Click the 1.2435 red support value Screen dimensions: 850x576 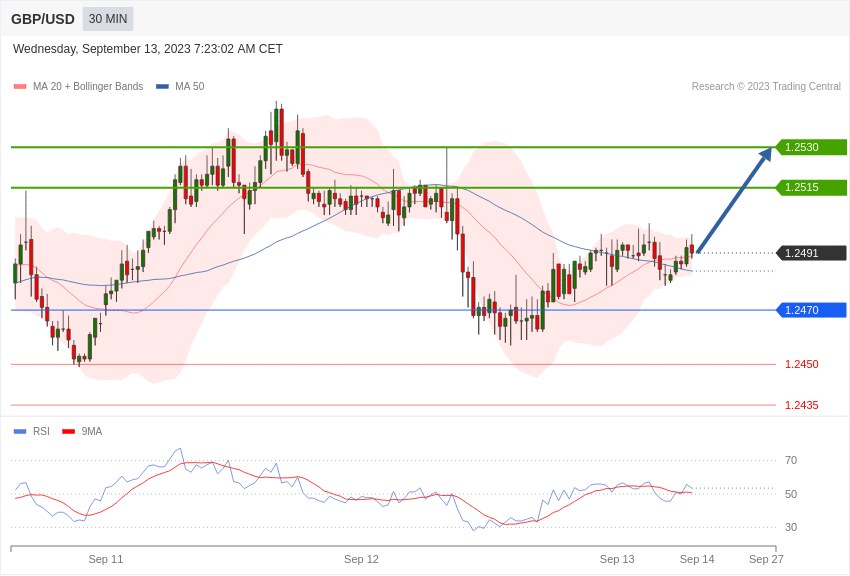(x=802, y=405)
